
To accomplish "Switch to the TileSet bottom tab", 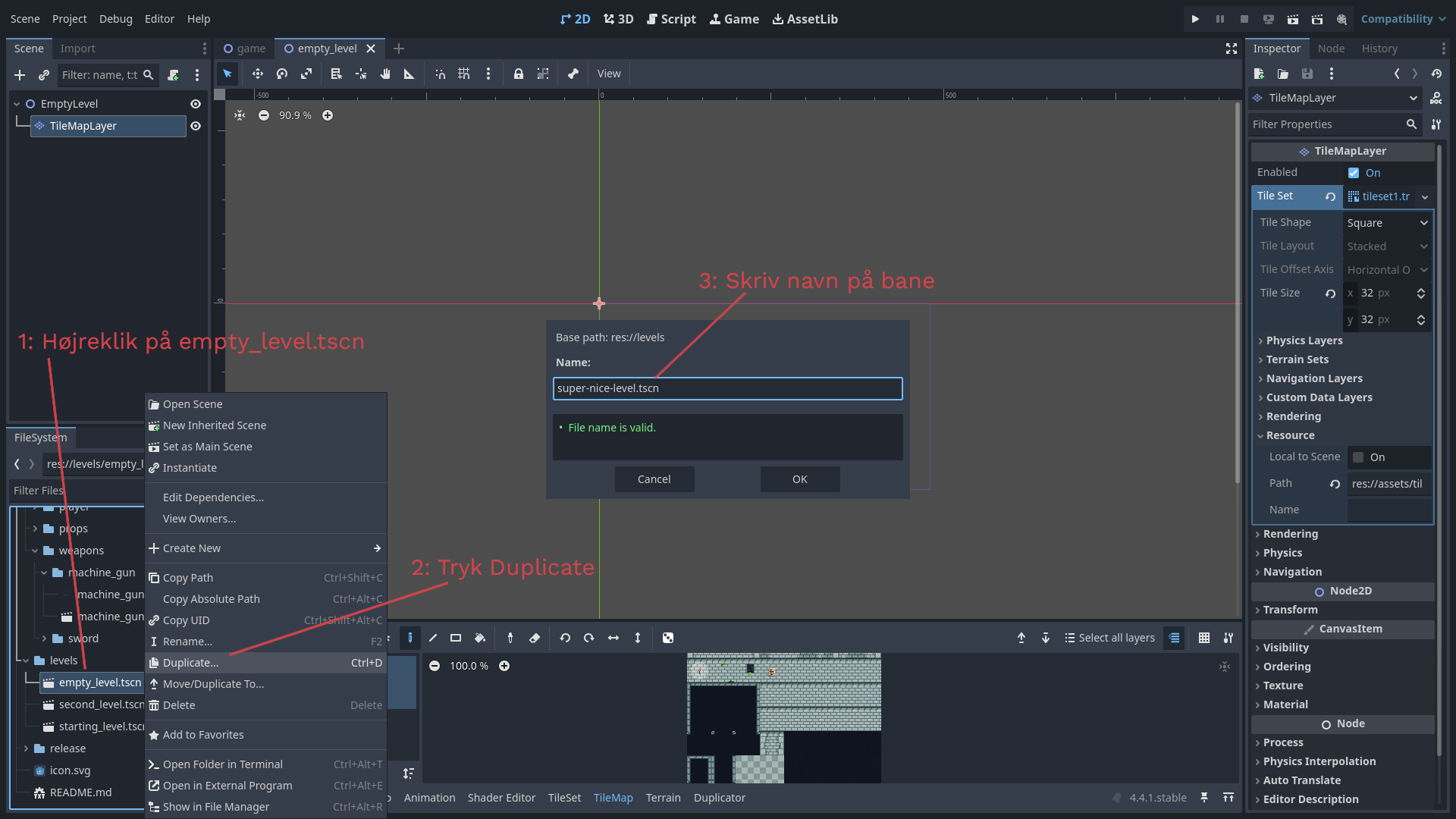I will (564, 798).
